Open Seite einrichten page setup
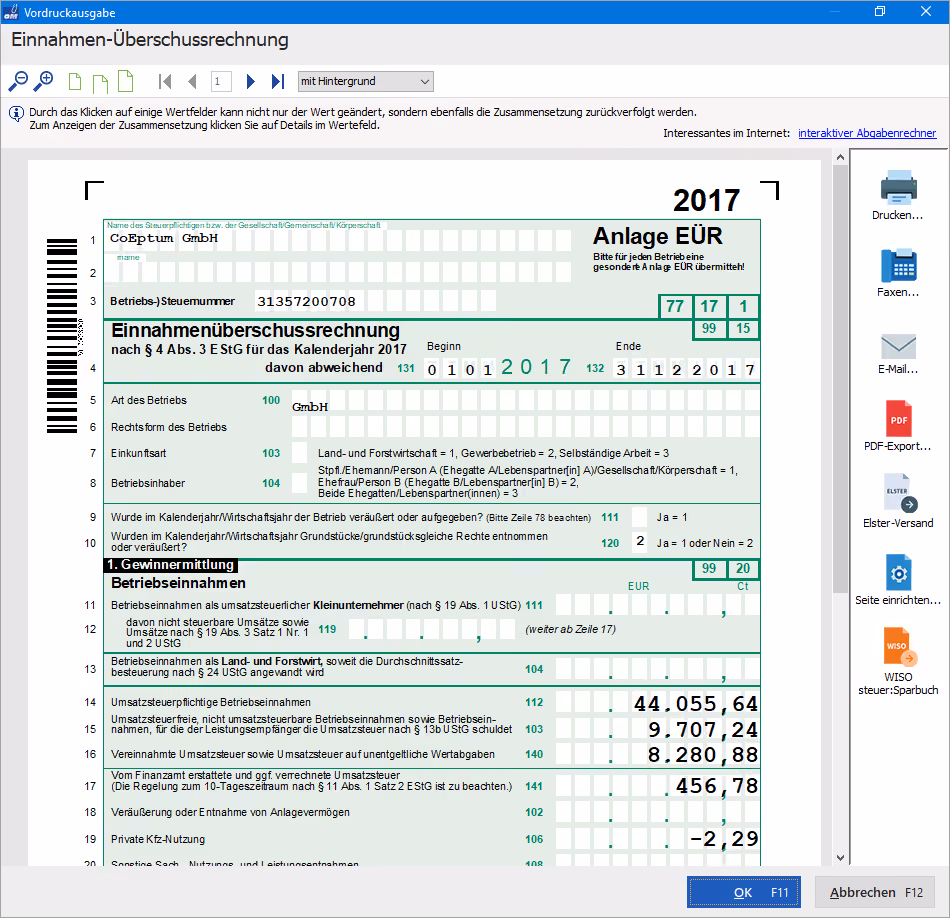 click(898, 579)
